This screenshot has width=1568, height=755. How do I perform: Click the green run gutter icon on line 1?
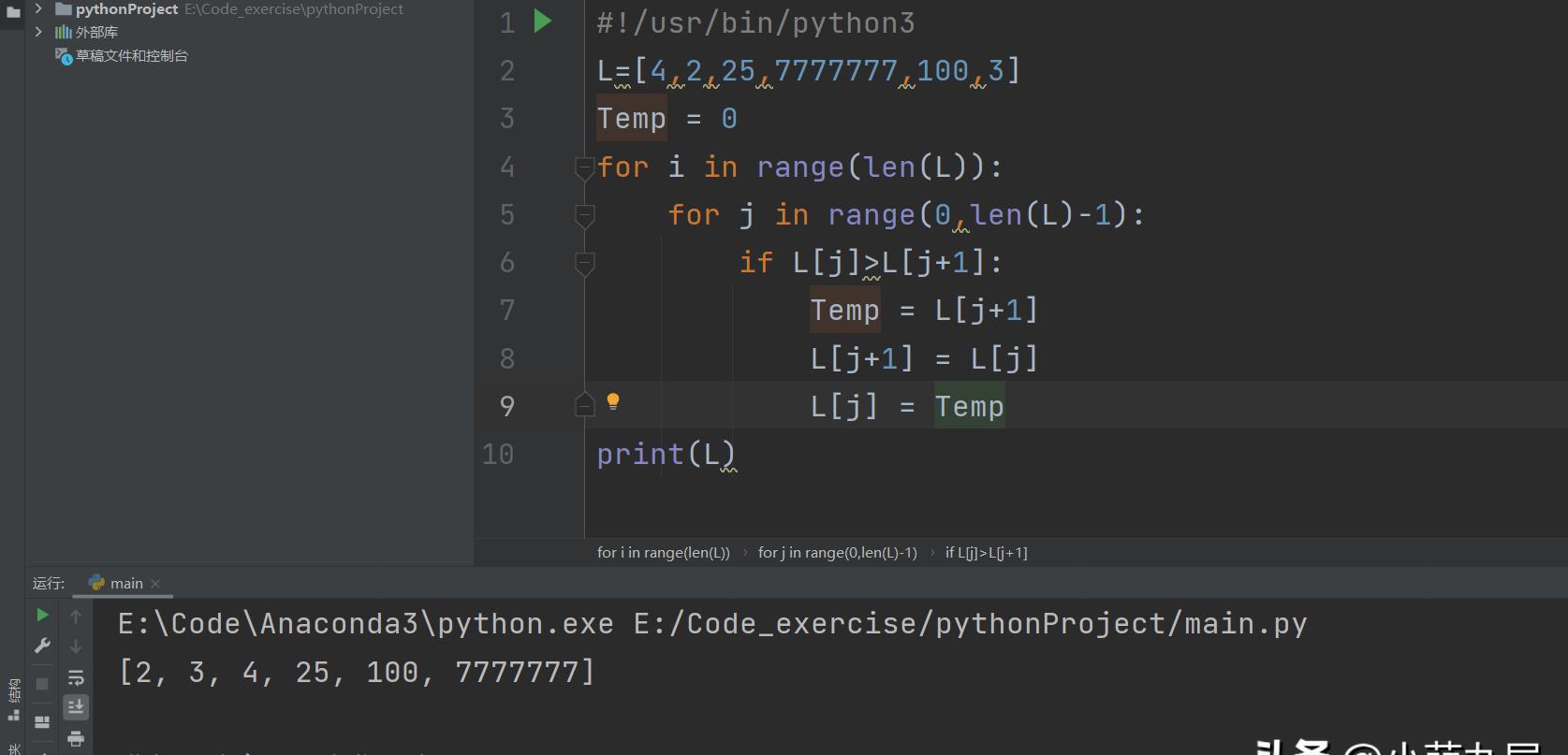(x=543, y=22)
